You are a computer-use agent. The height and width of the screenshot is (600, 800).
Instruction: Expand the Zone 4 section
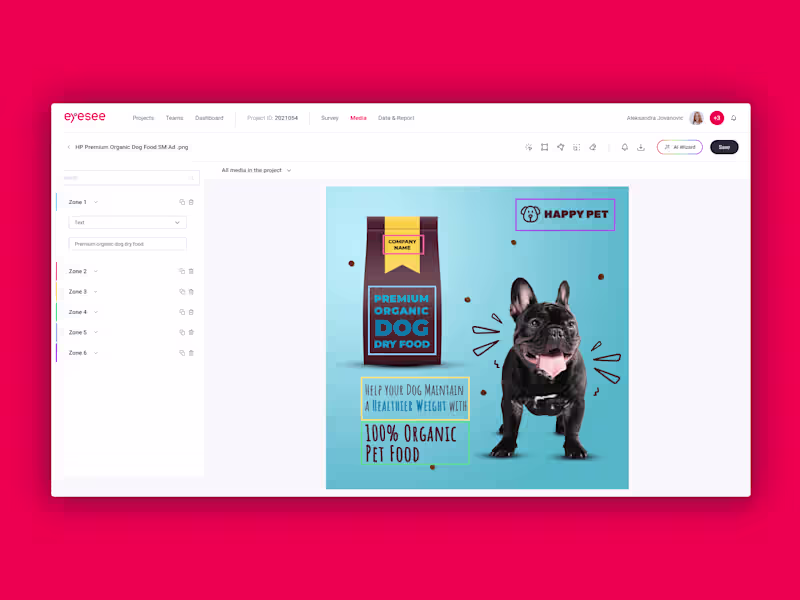pos(96,312)
